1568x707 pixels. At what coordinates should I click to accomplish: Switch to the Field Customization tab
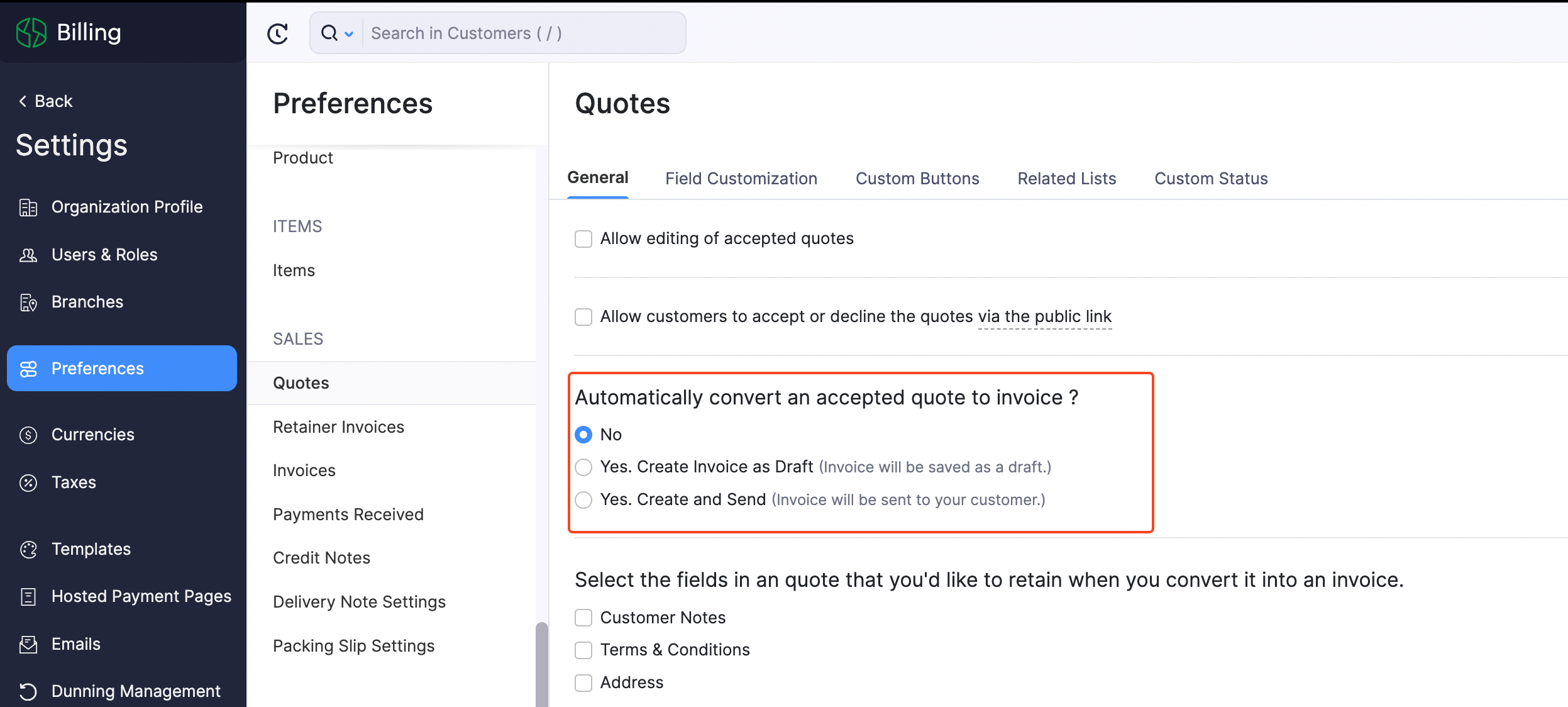click(x=741, y=178)
